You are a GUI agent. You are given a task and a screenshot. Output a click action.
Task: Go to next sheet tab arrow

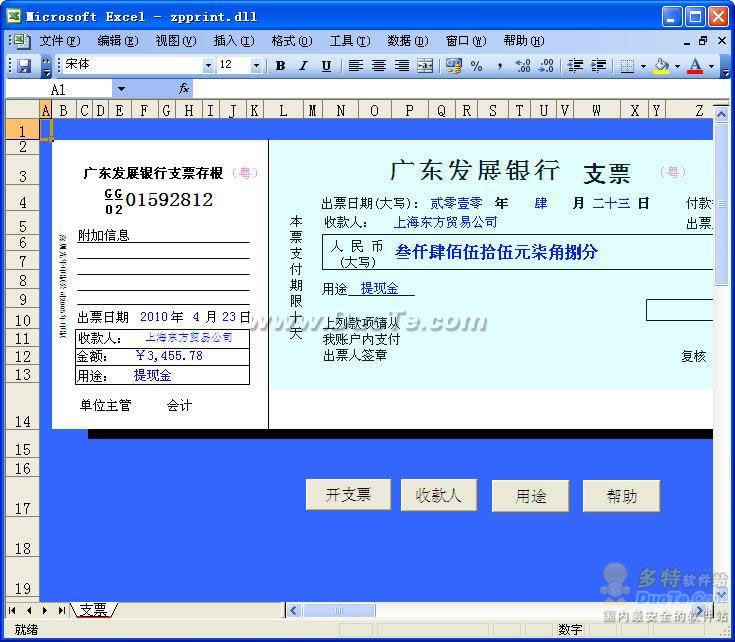coord(45,610)
